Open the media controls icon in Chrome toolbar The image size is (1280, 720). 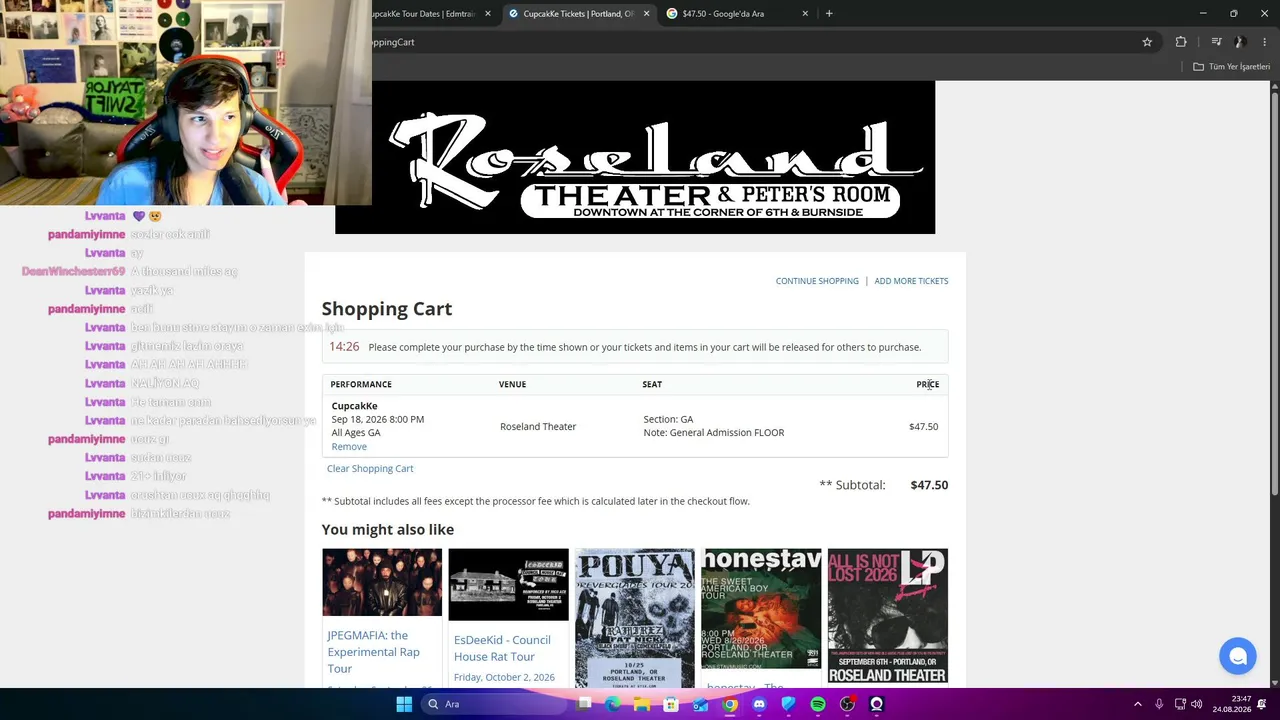pyautogui.click(x=1216, y=42)
